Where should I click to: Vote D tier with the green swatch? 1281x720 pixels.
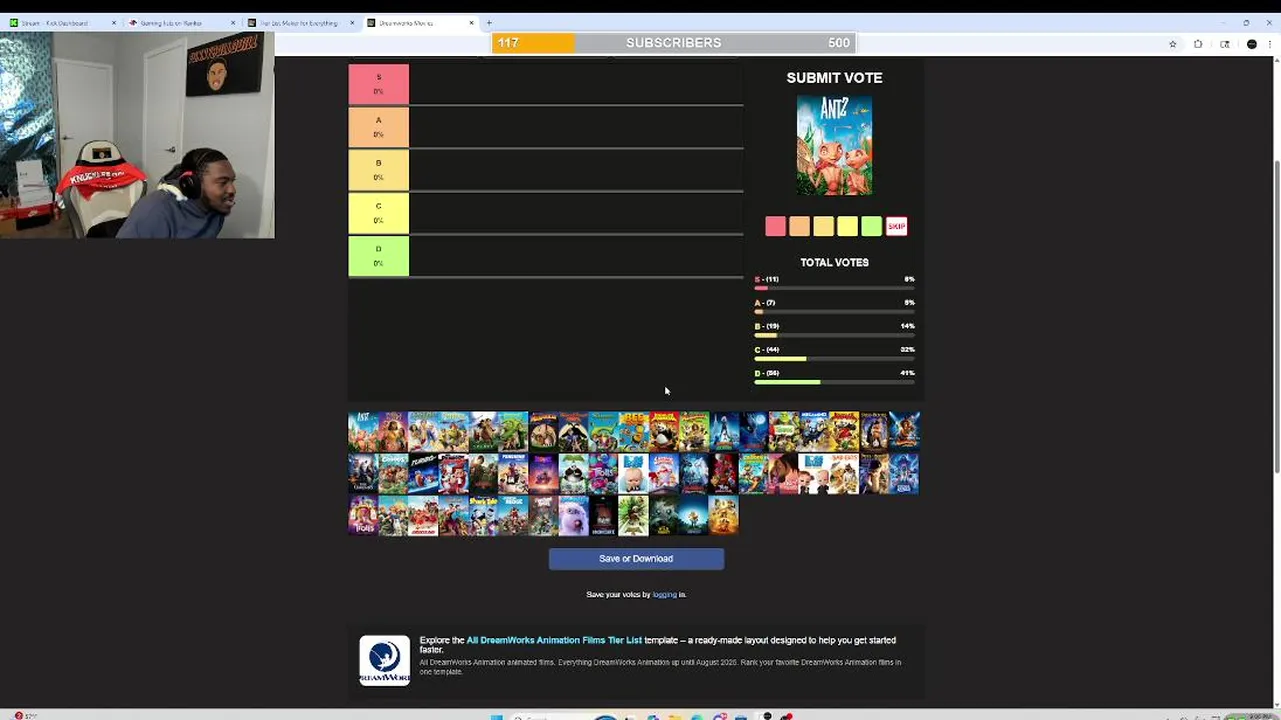click(872, 226)
